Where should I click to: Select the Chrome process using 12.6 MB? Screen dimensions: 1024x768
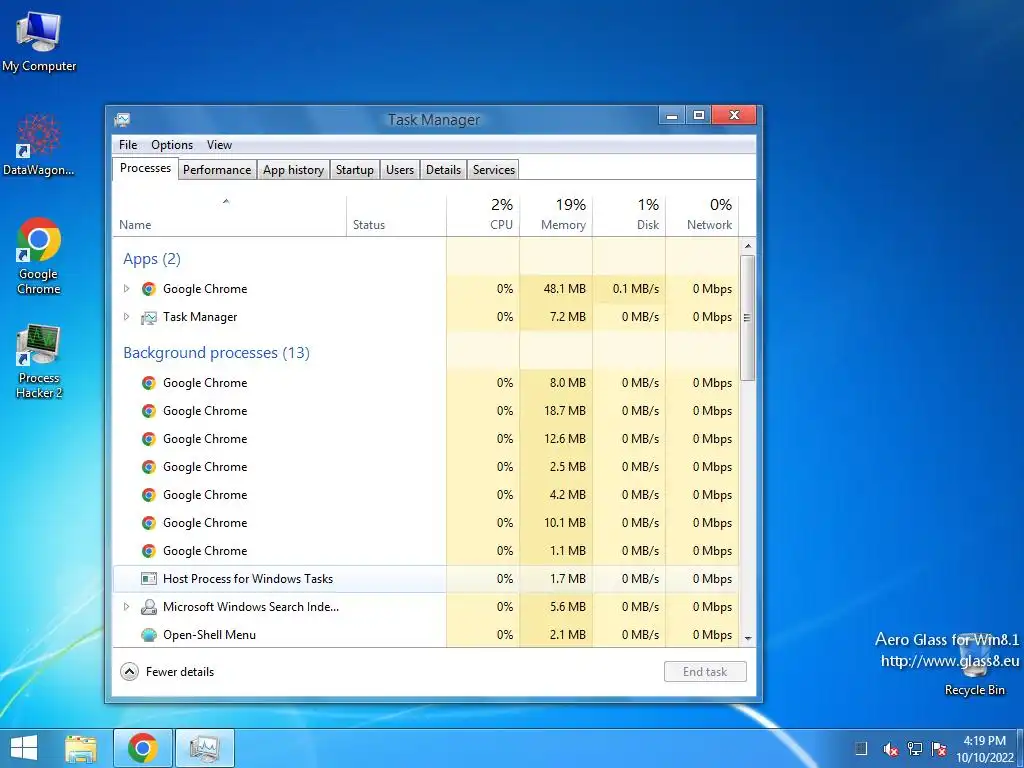point(426,439)
